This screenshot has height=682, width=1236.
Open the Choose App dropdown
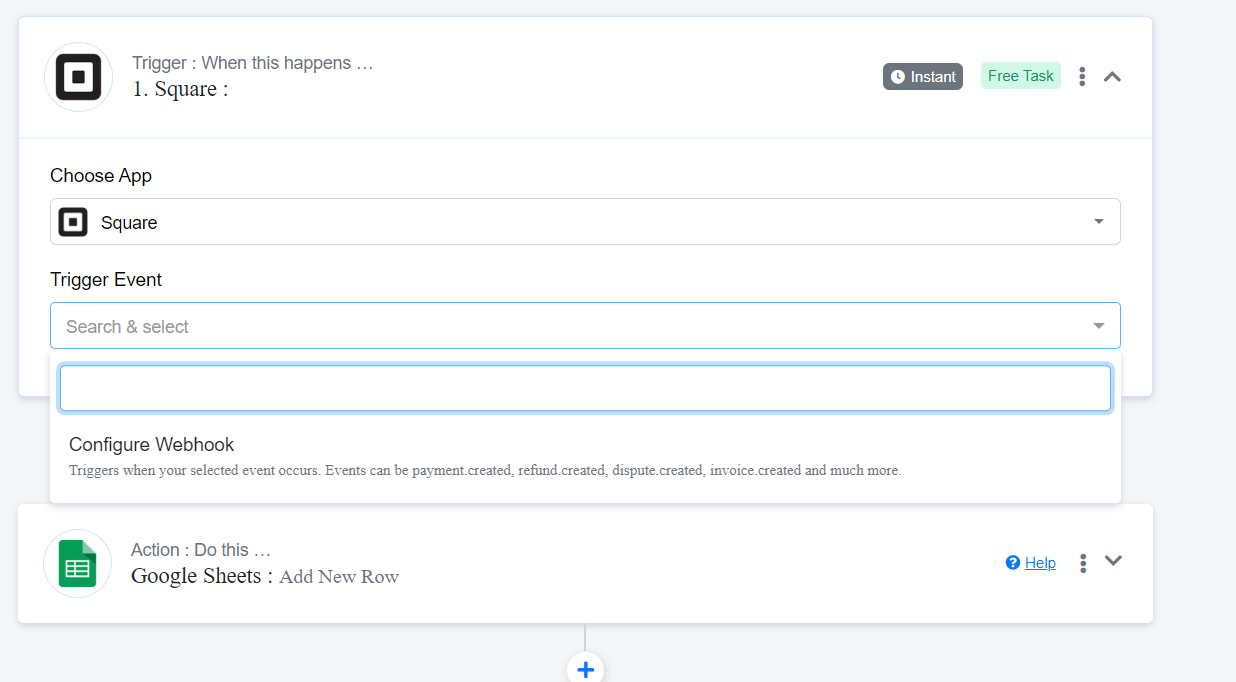coord(585,222)
